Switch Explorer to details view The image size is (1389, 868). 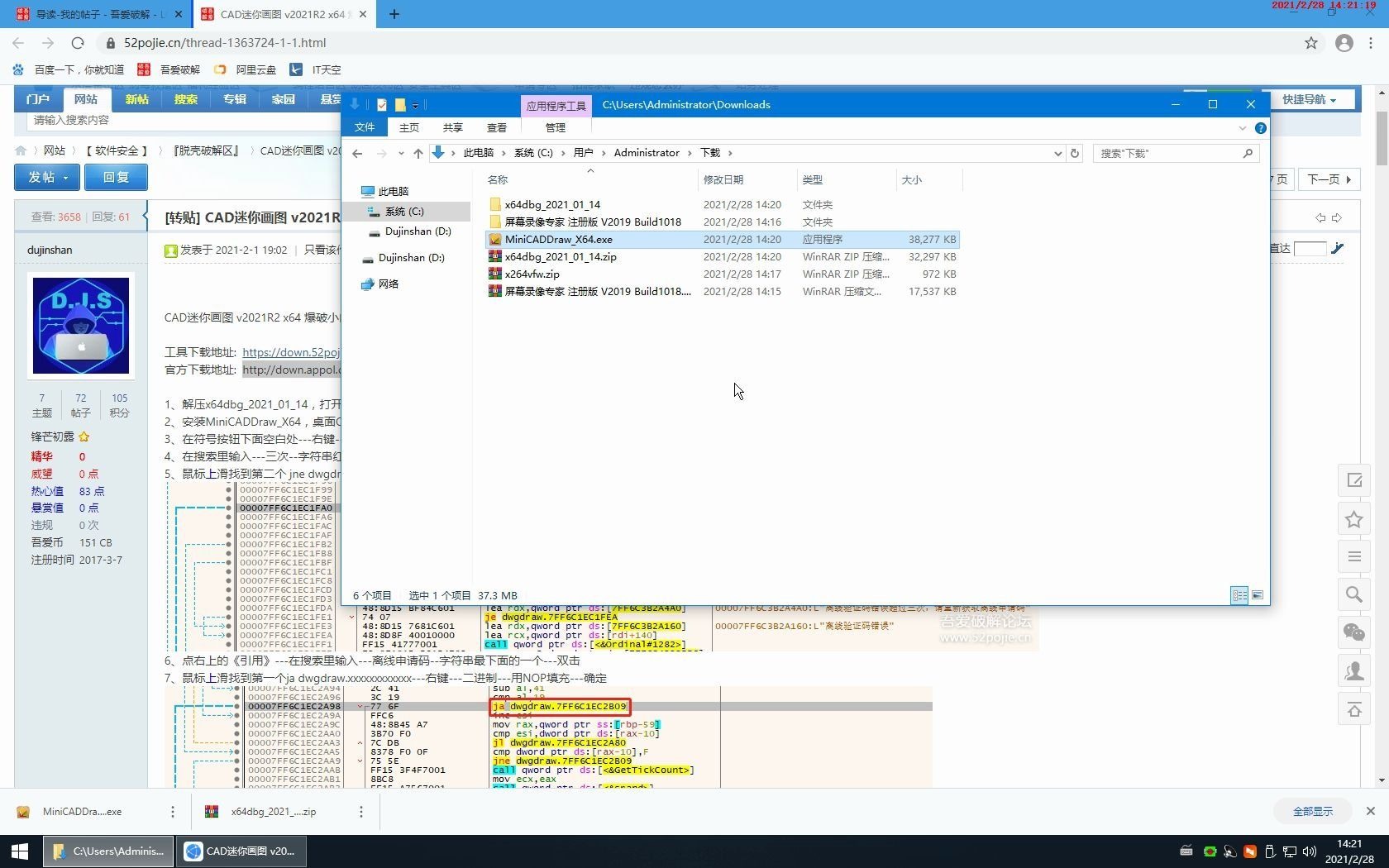pos(1239,595)
